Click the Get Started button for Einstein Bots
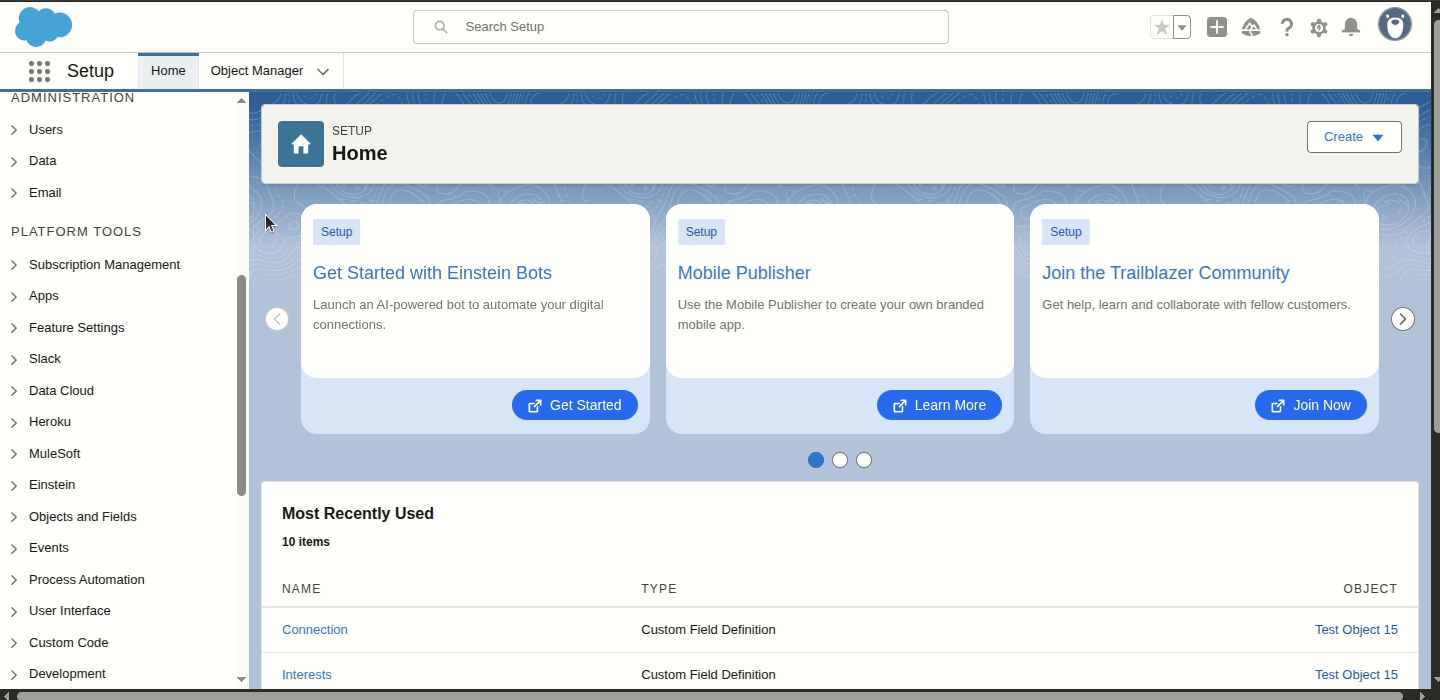1440x700 pixels. 575,405
